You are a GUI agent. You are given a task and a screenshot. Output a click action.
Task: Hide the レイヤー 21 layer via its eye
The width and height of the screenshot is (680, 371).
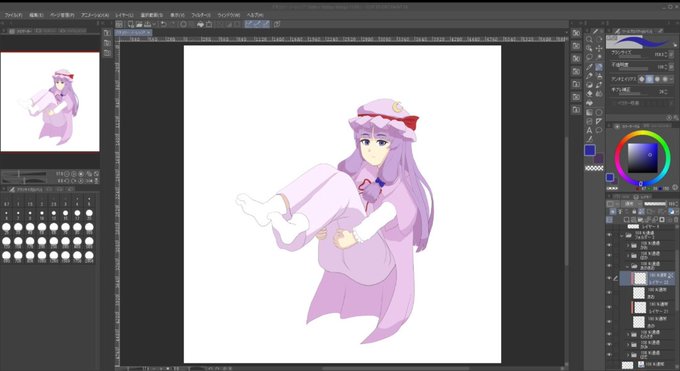(x=609, y=307)
